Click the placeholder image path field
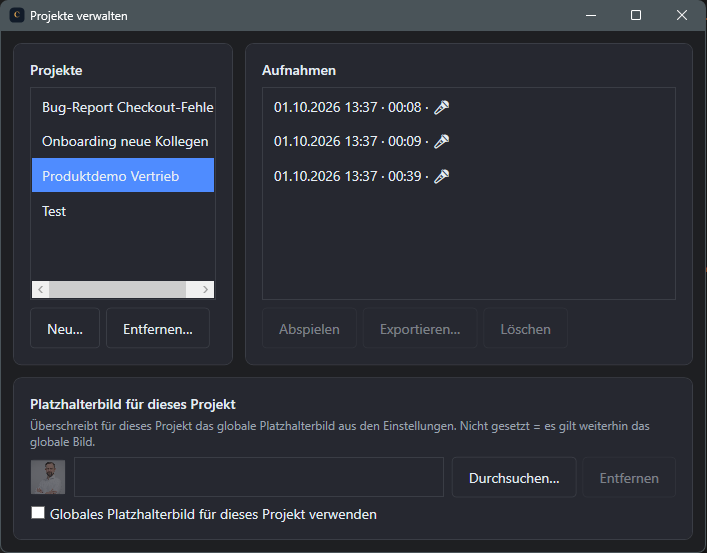Screen dimensions: 707x553 click(259, 477)
